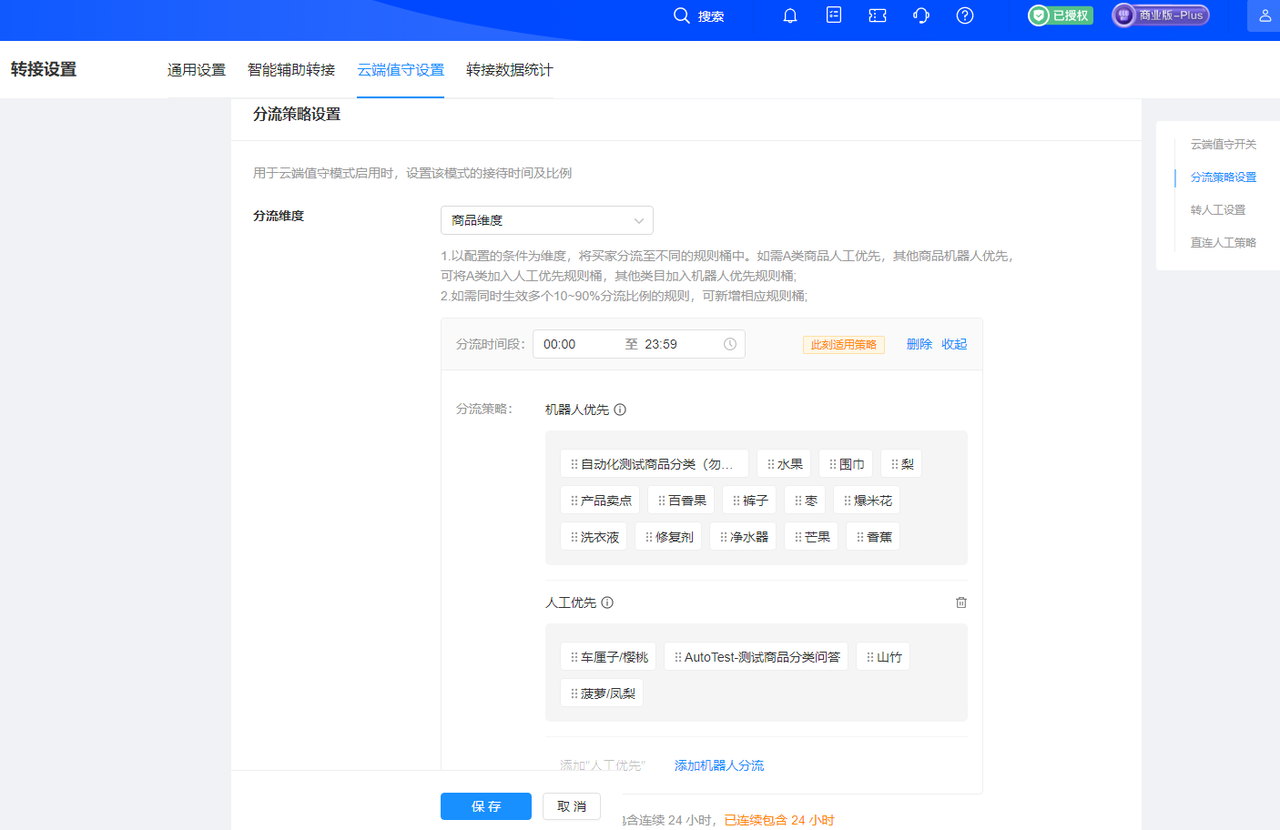Select the 菠萝/凤梨 tag
The width and height of the screenshot is (1280, 830).
pyautogui.click(x=601, y=693)
